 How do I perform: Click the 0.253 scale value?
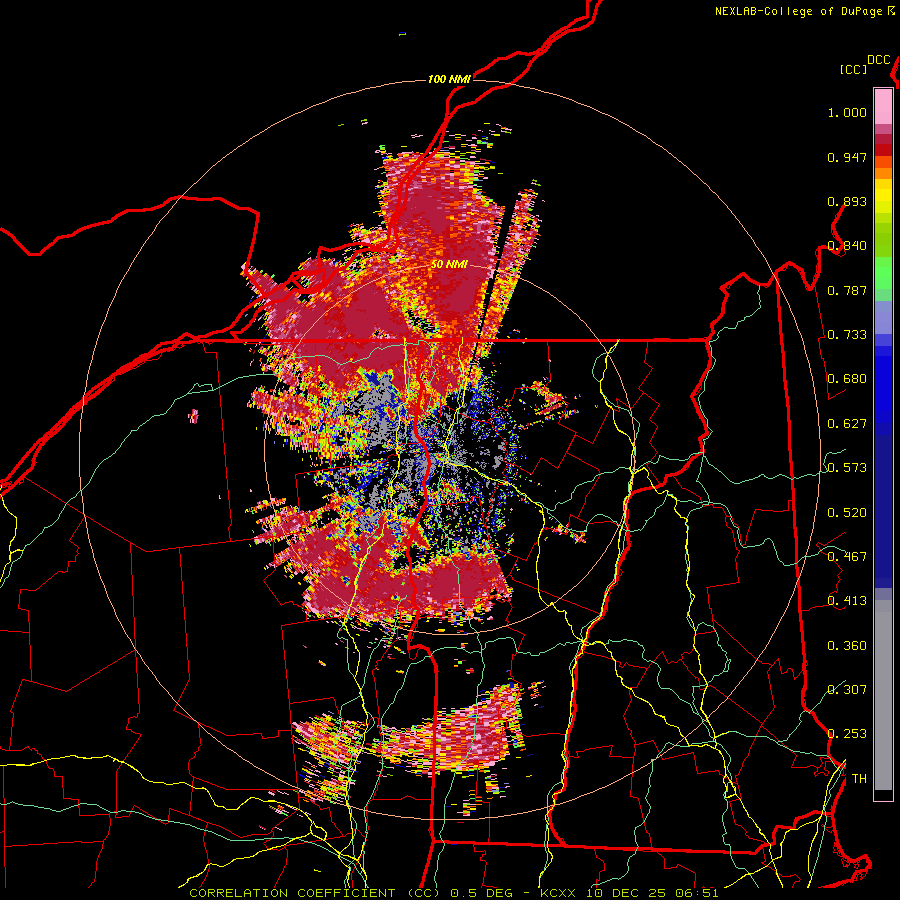pos(847,734)
